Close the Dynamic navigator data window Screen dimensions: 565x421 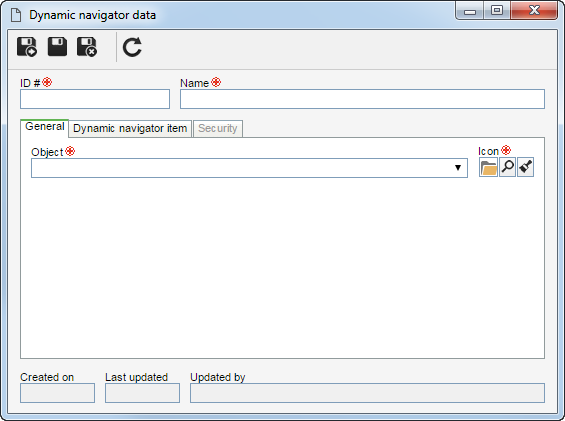(534, 10)
